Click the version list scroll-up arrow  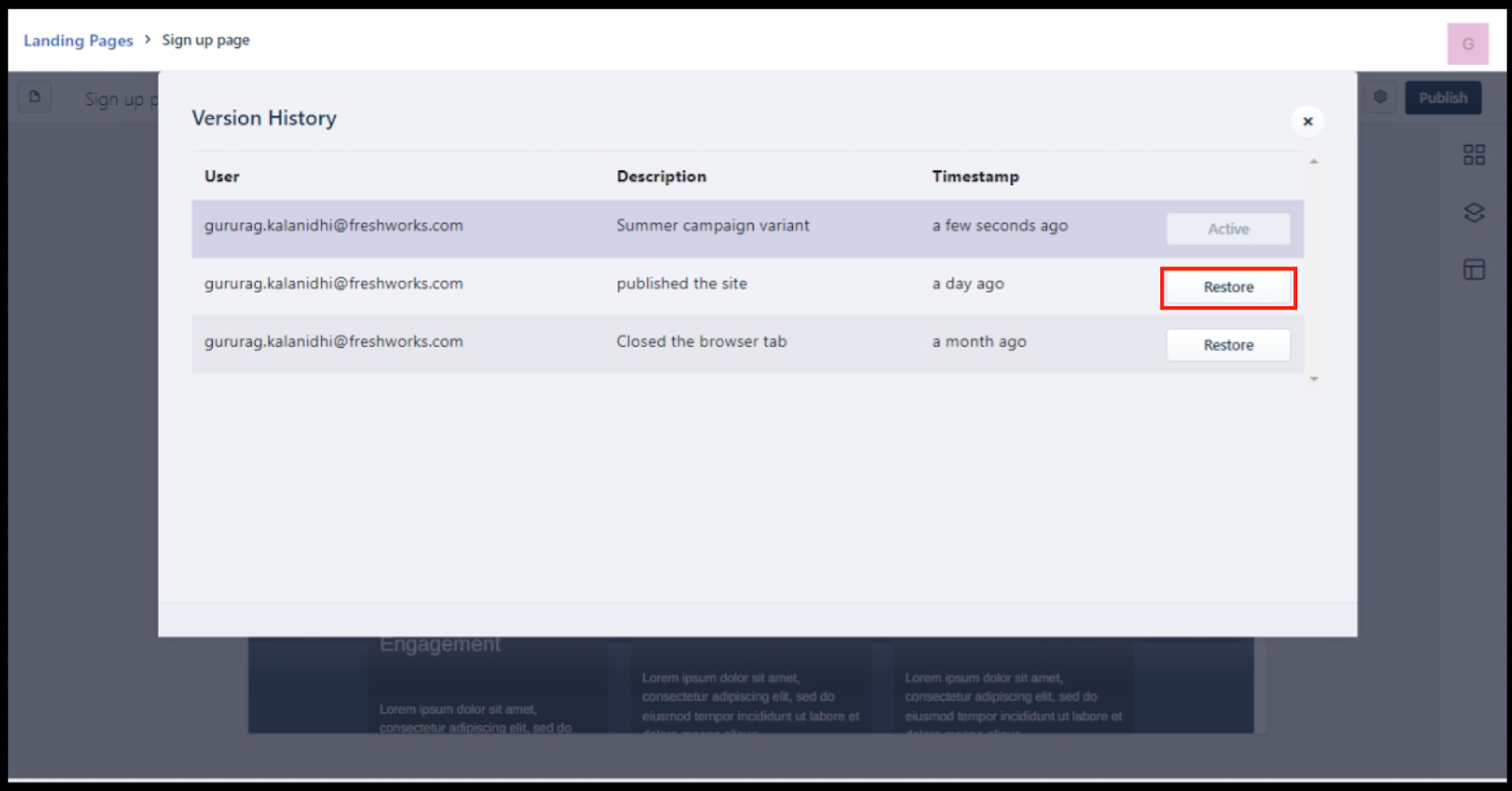coord(1314,162)
